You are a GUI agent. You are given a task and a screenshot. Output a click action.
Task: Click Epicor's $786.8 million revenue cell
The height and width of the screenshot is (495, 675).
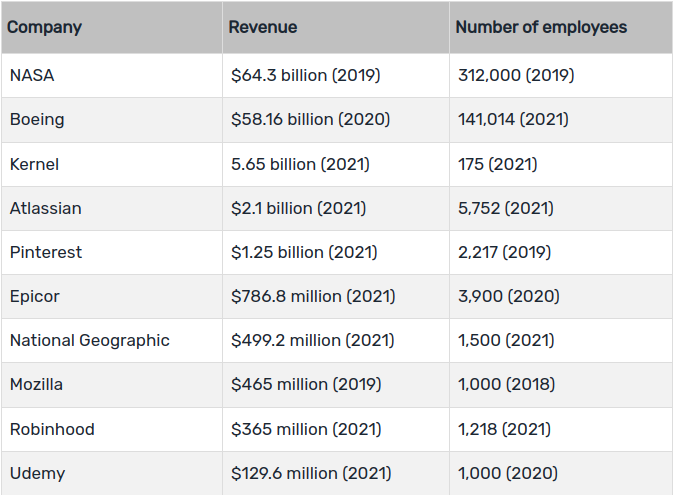tap(313, 296)
